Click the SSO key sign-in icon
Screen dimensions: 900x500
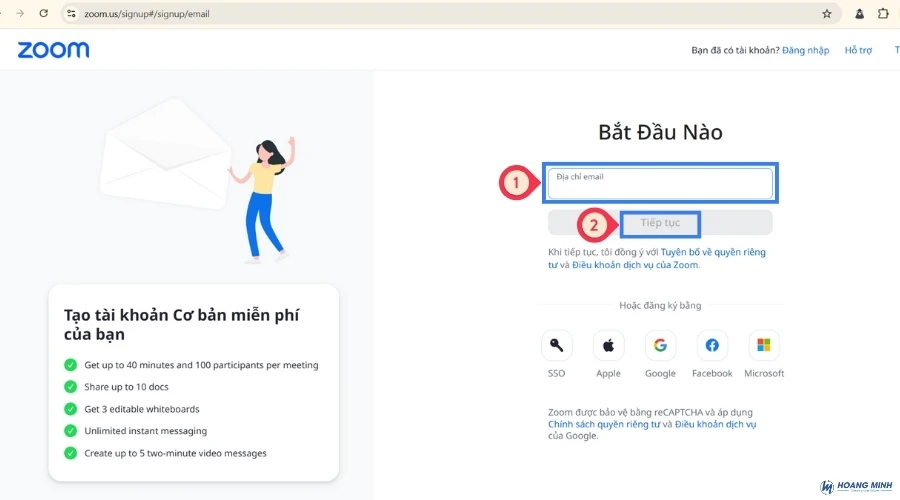[556, 346]
